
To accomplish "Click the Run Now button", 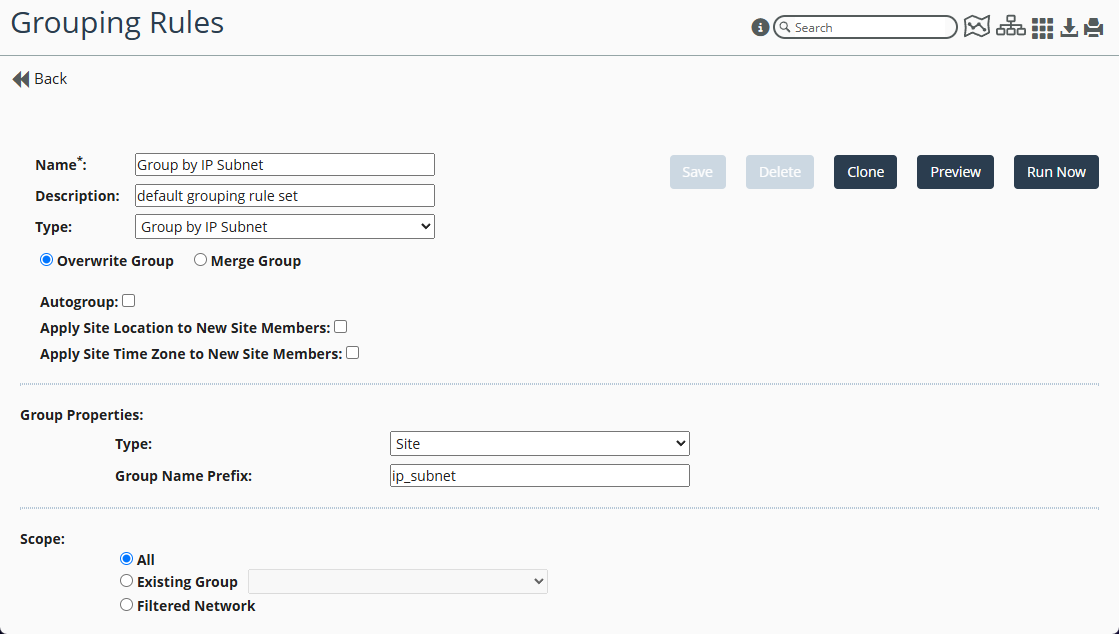I will [x=1056, y=172].
